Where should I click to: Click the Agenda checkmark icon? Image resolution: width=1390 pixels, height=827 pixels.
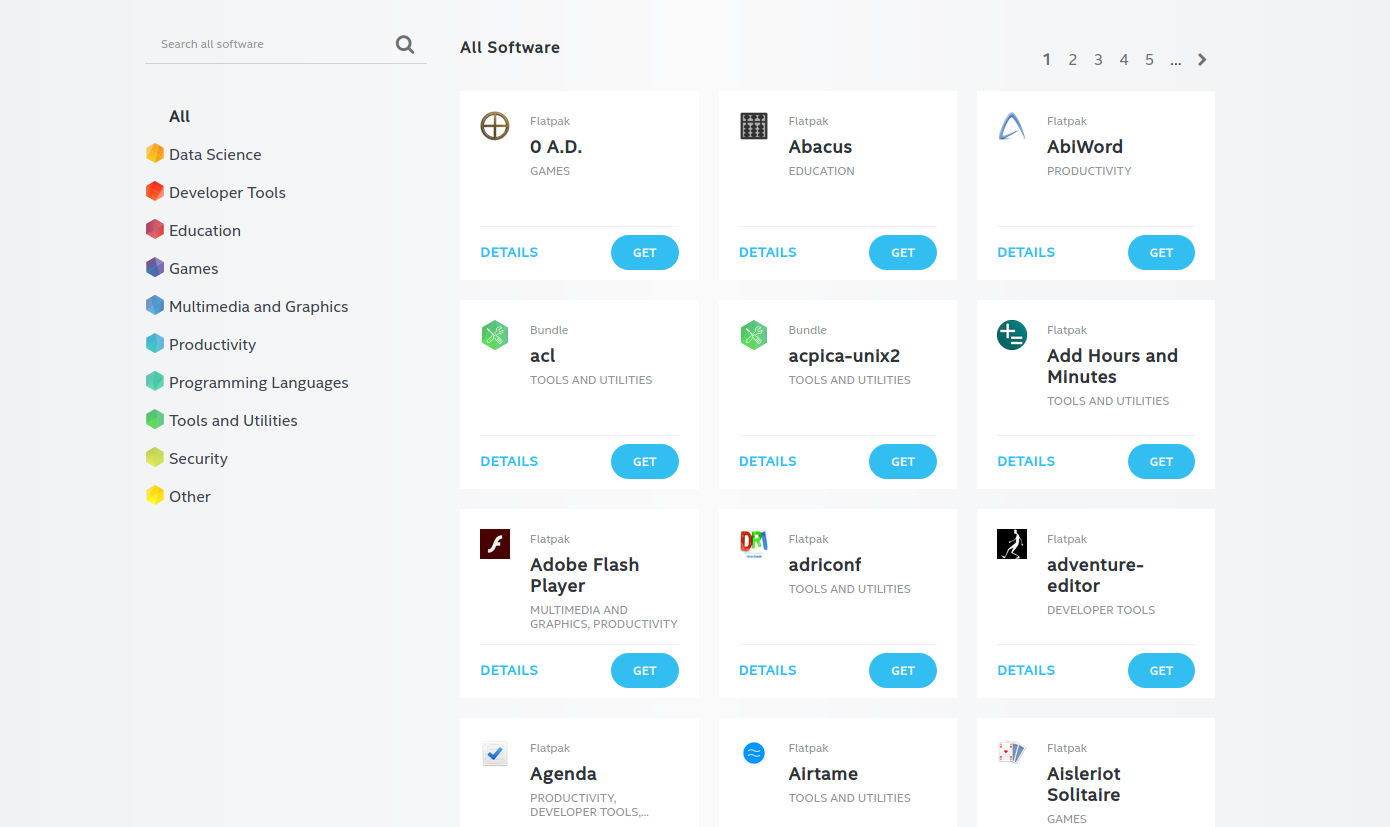pyautogui.click(x=495, y=753)
